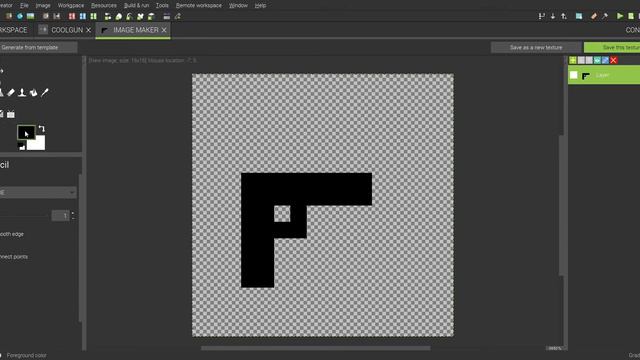The image size is (640, 360).
Task: Click the green Run client play icon
Action: [620, 16]
